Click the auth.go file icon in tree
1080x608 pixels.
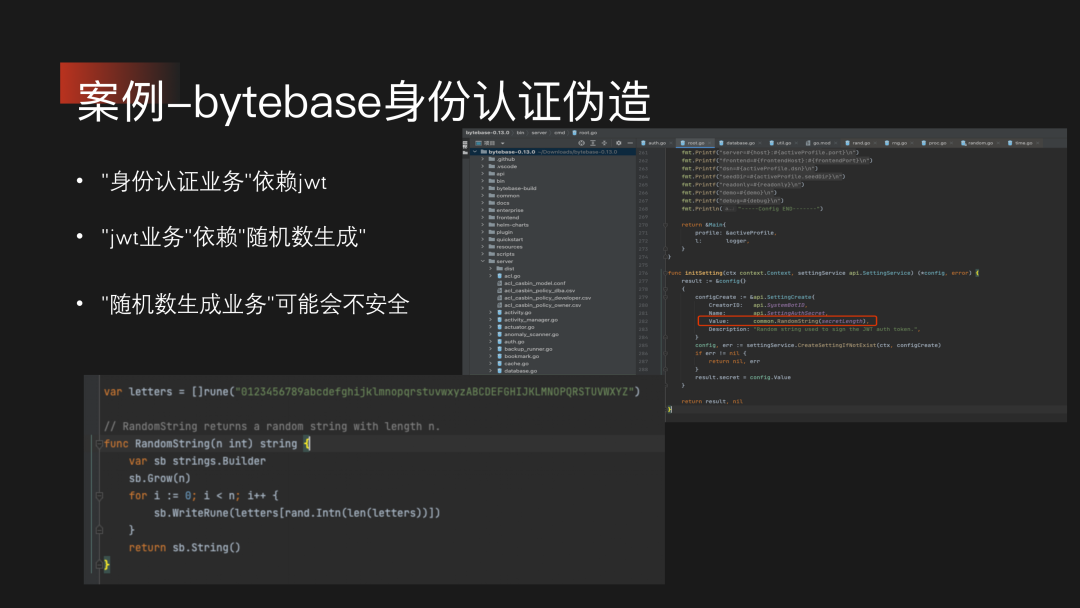[x=499, y=342]
